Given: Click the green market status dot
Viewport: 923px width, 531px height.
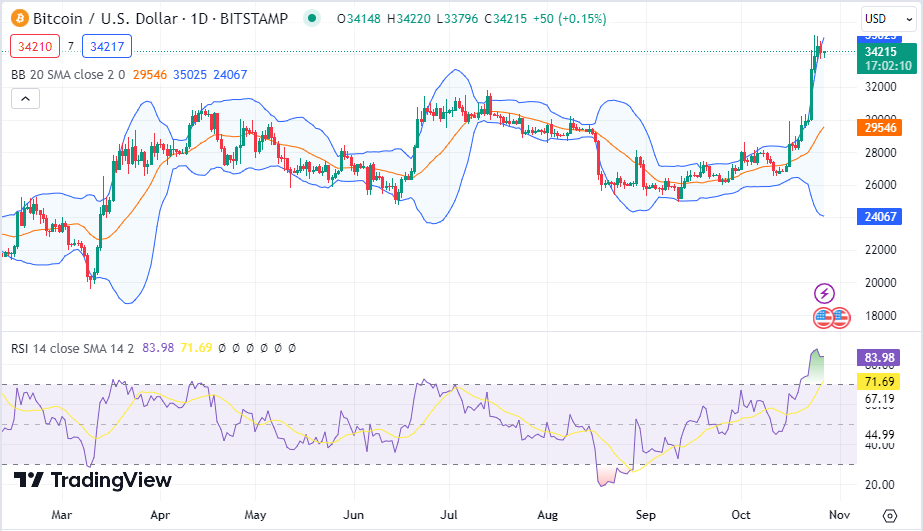Looking at the screenshot, I should tap(313, 18).
